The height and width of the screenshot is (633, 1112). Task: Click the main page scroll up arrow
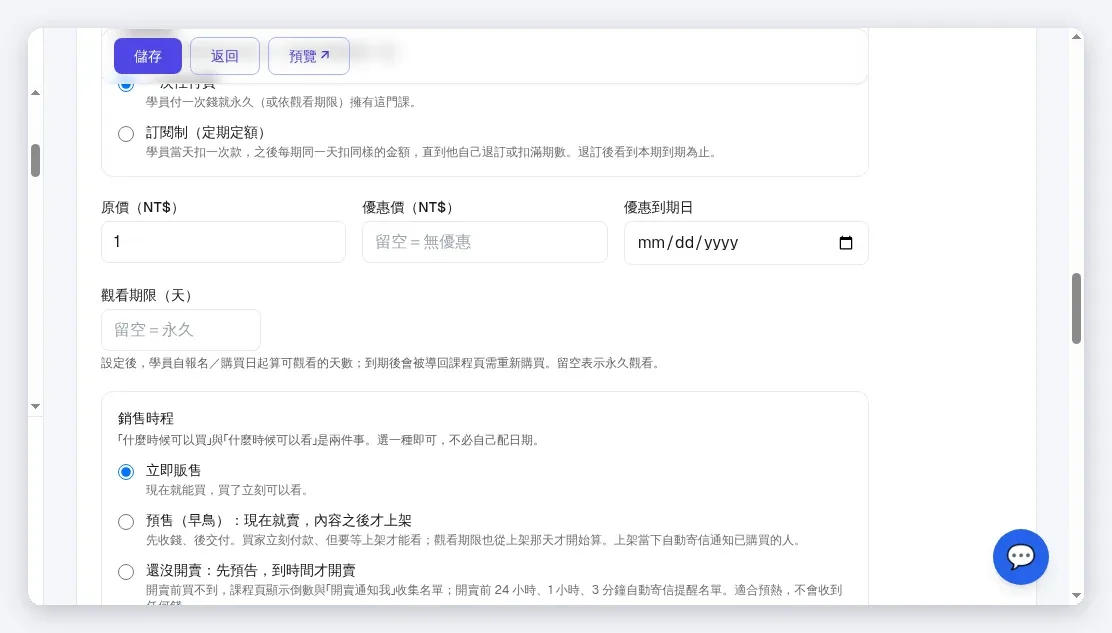[x=1077, y=37]
